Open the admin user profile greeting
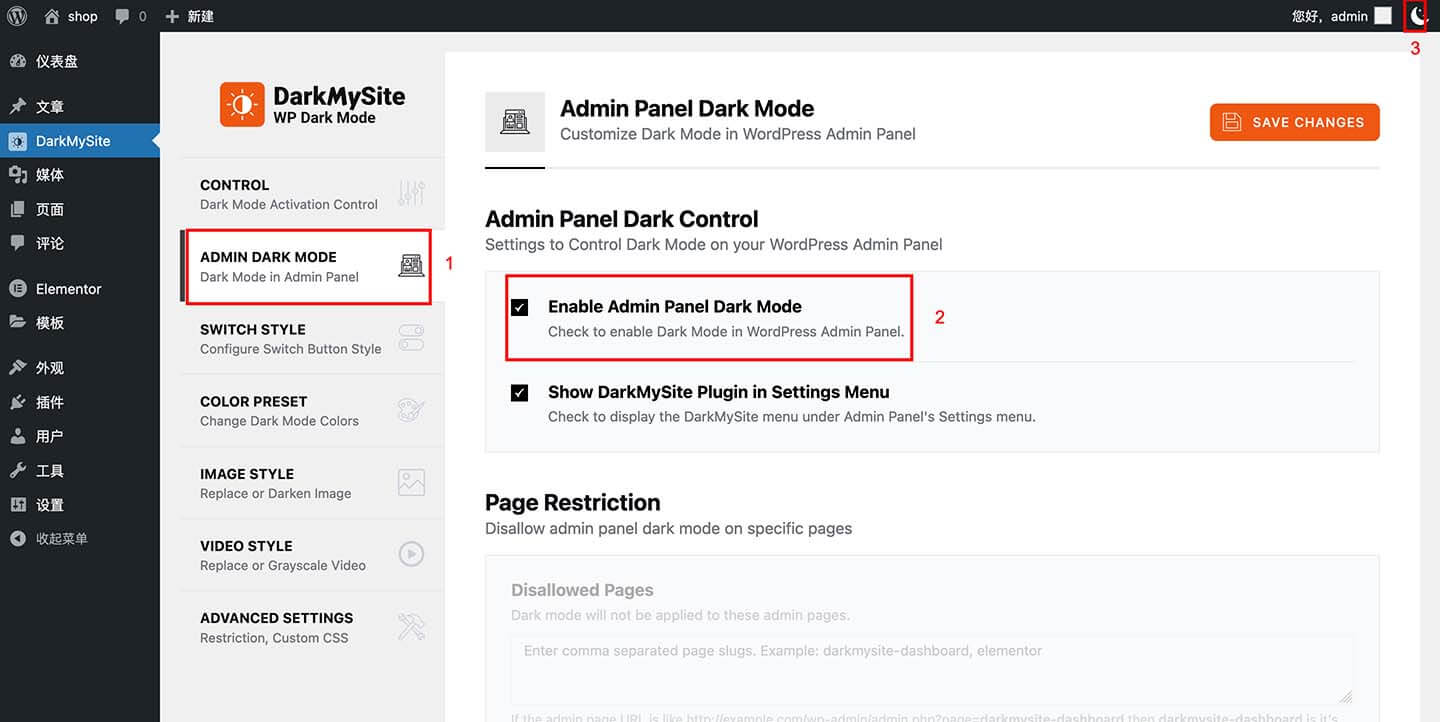1440x722 pixels. coord(1343,16)
